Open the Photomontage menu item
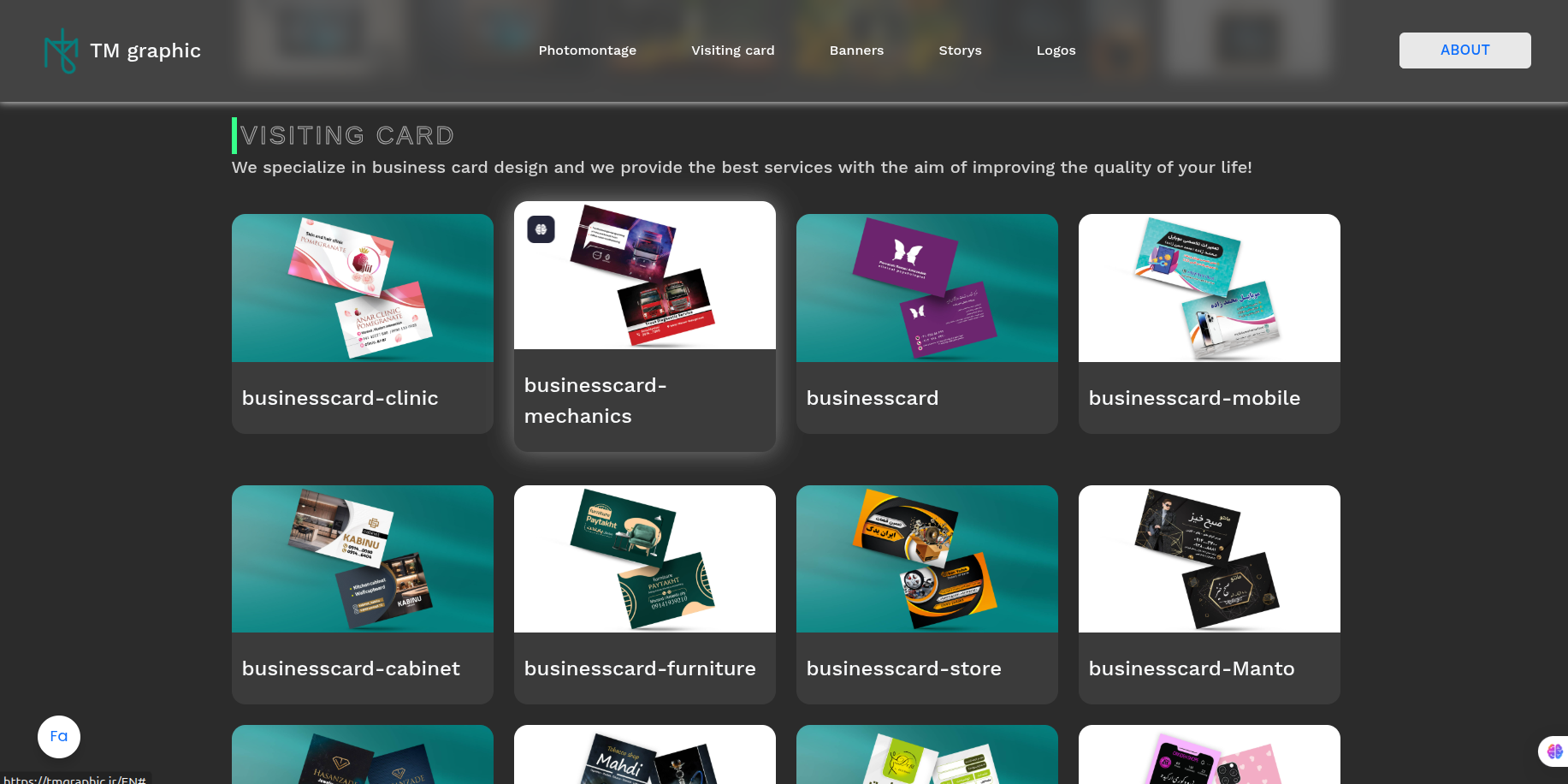Image resolution: width=1568 pixels, height=784 pixels. 587,50
